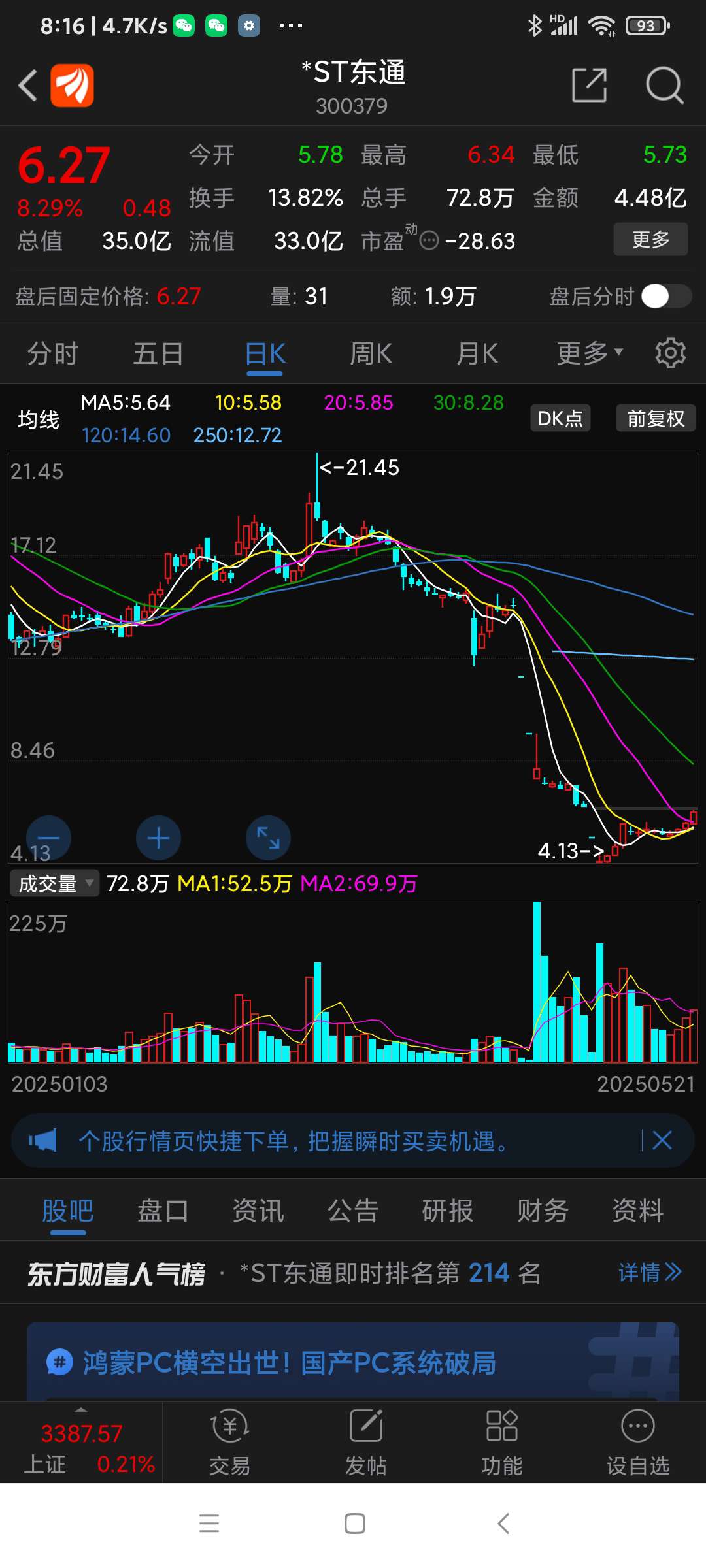
Task: Tap the hashtag topic icon
Action: pos(59,1363)
